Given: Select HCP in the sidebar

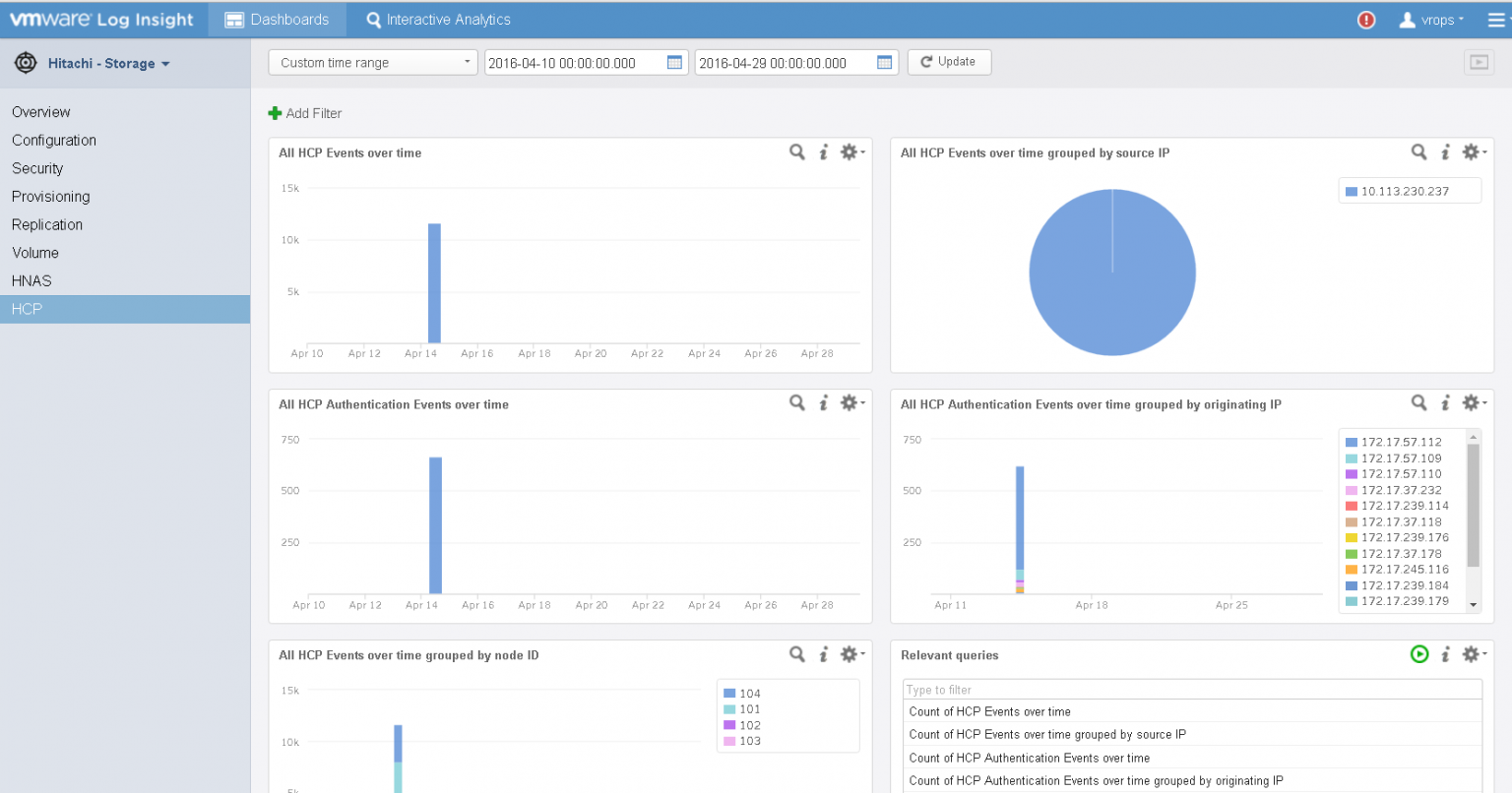Looking at the screenshot, I should tap(125, 309).
